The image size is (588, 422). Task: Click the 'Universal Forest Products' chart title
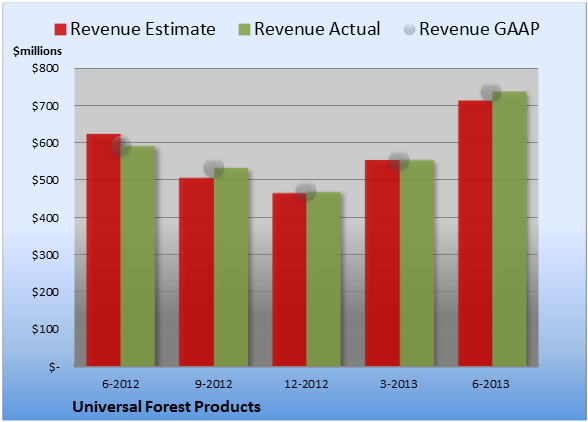[166, 407]
